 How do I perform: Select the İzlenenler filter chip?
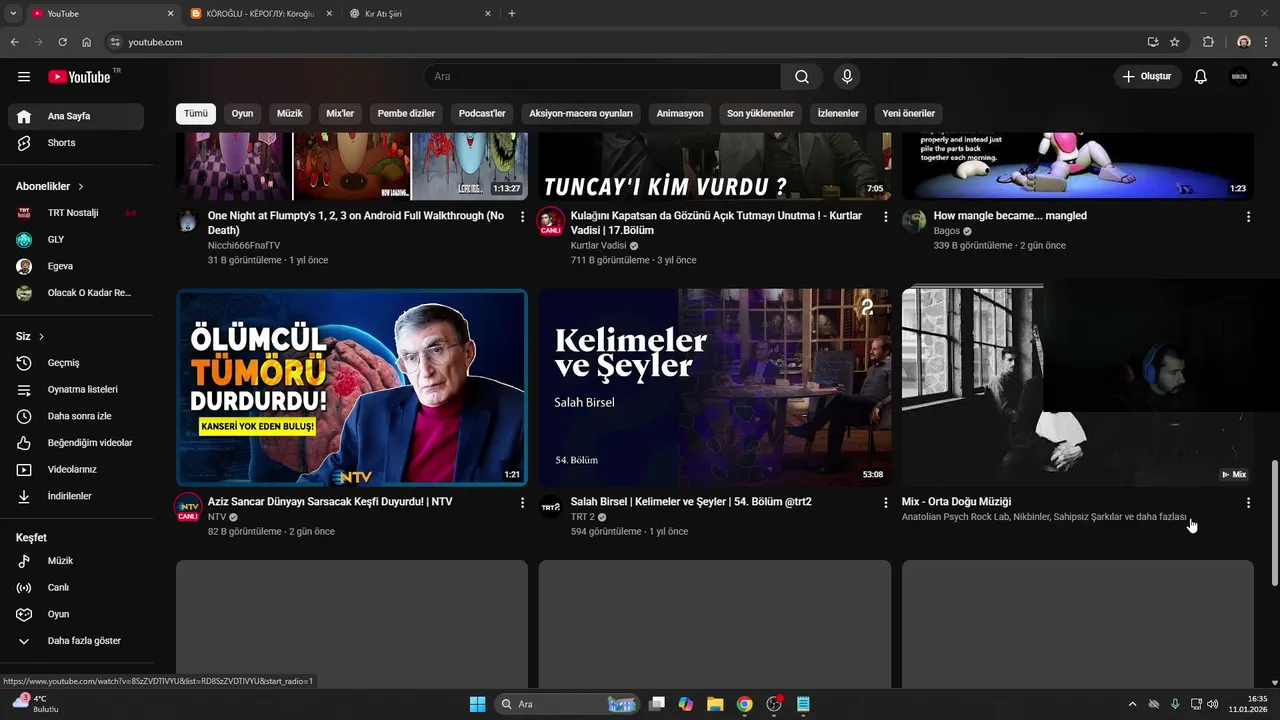838,113
